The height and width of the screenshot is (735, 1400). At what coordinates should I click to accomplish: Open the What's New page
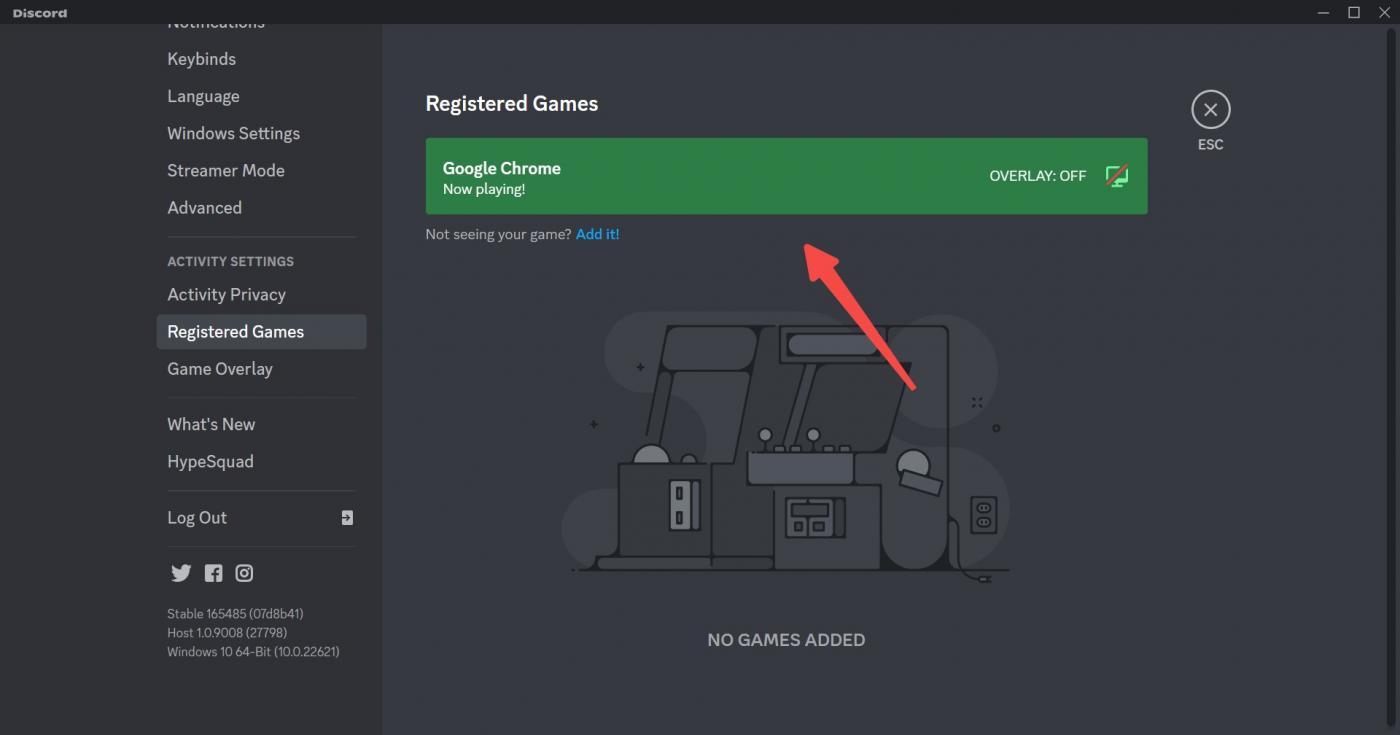tap(211, 423)
